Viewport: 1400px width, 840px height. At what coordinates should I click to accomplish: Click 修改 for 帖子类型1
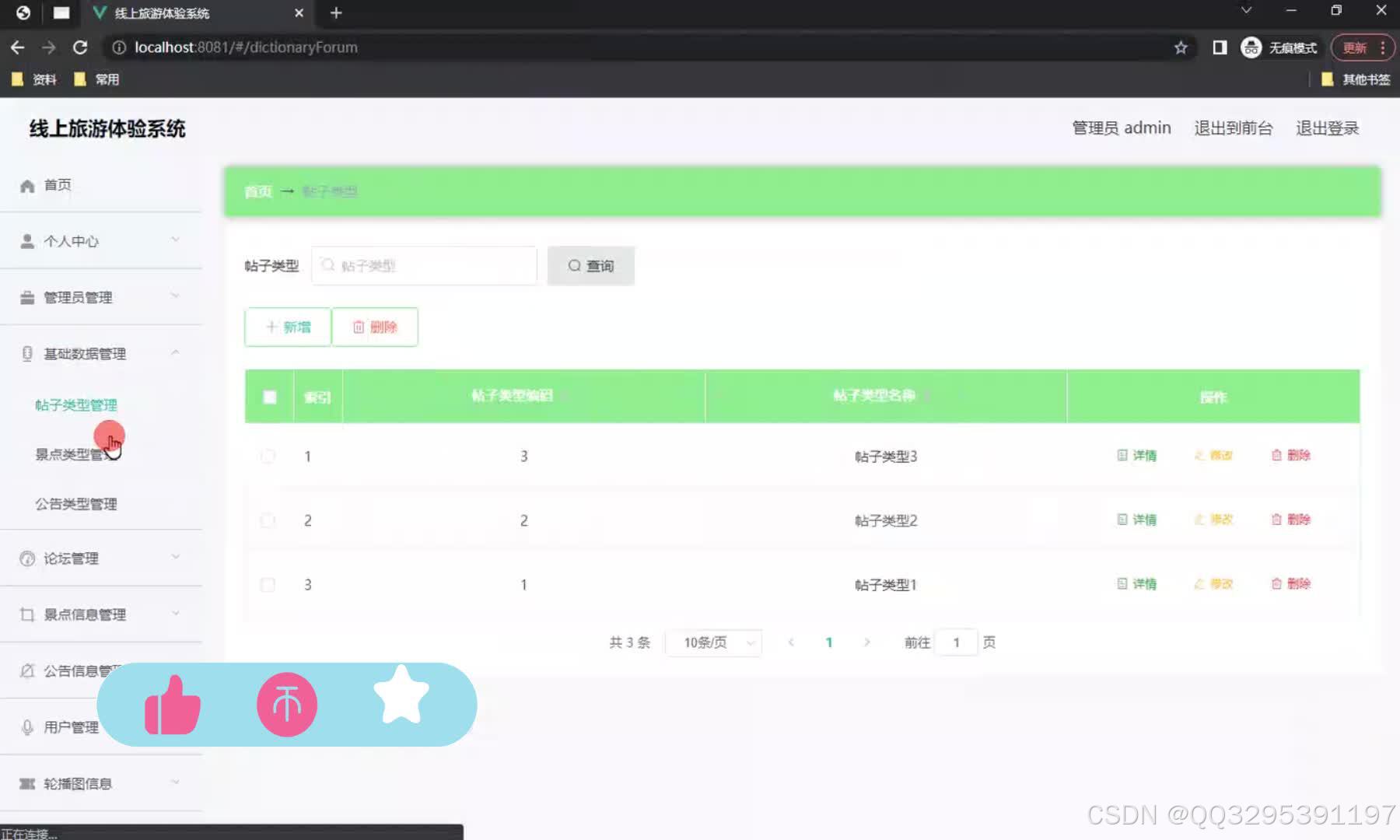tap(1214, 583)
